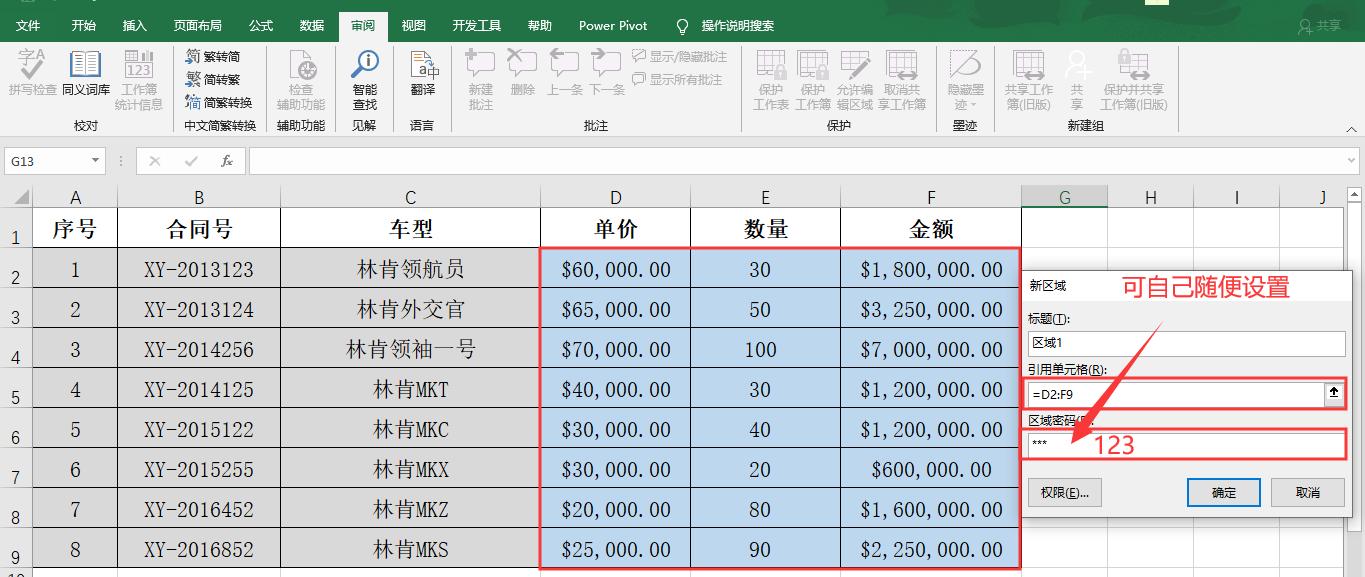Open the 同义词库 thesaurus pane
1365x577 pixels.
pos(85,75)
